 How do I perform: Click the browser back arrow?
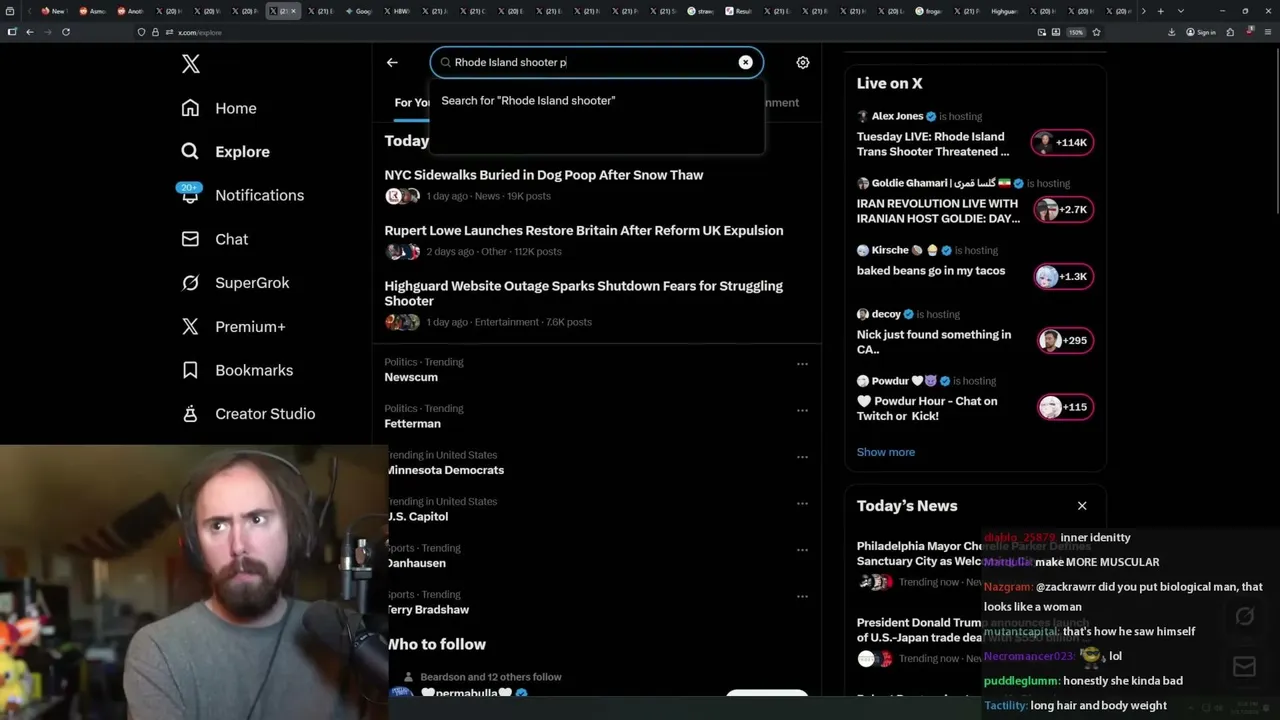pos(30,32)
